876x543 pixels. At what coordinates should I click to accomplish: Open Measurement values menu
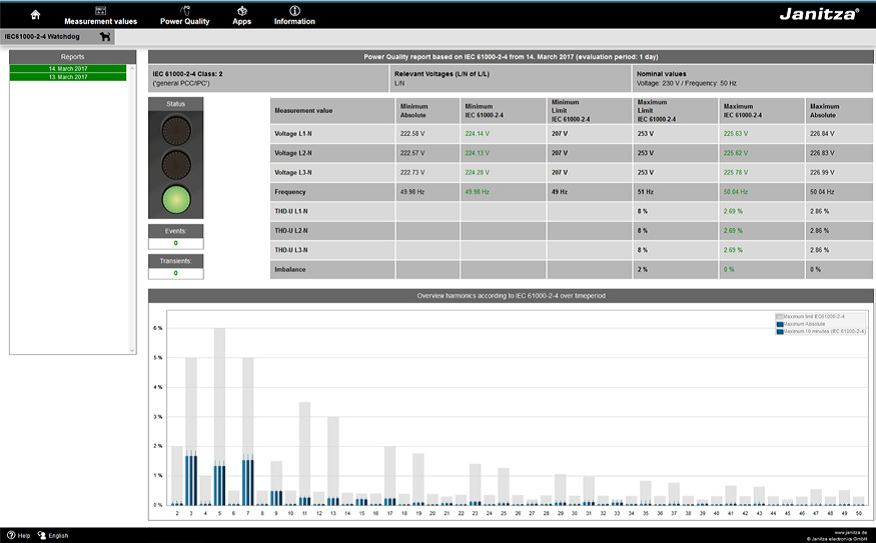[x=101, y=16]
